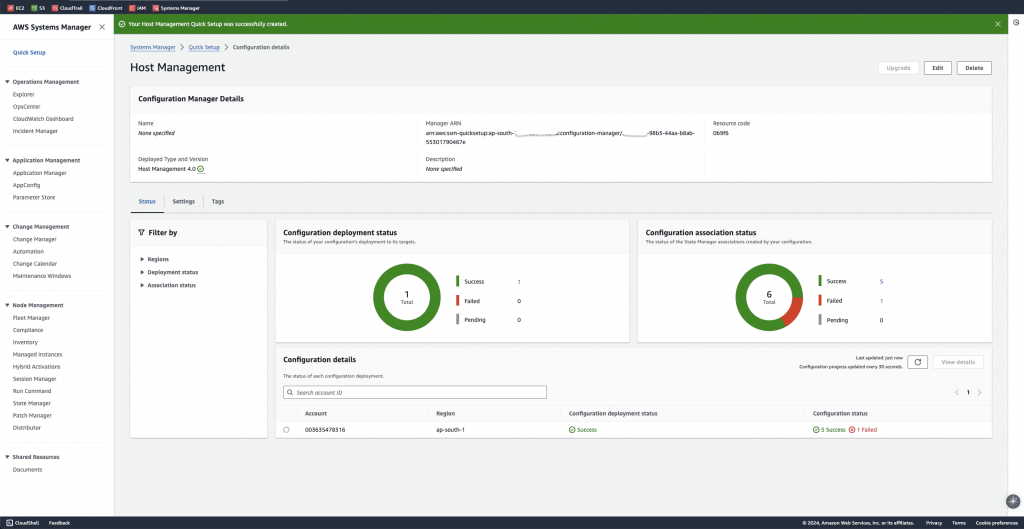
Task: Click the Edit button
Action: (937, 68)
